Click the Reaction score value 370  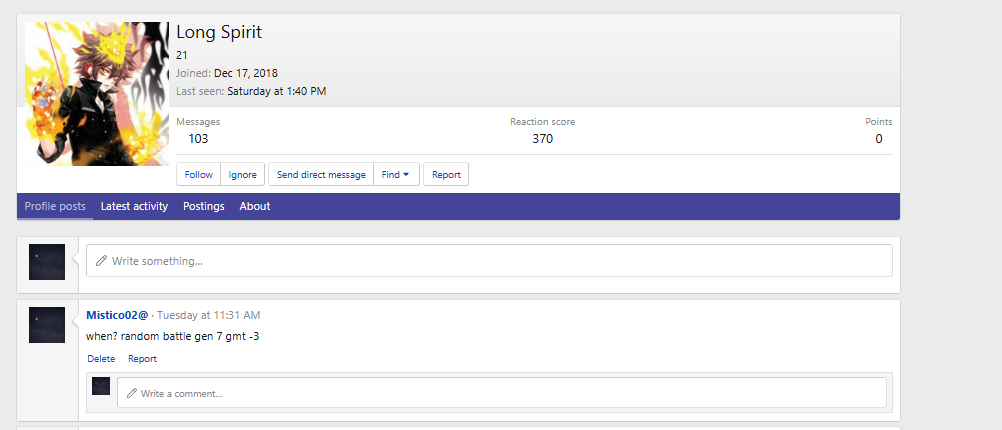point(543,139)
